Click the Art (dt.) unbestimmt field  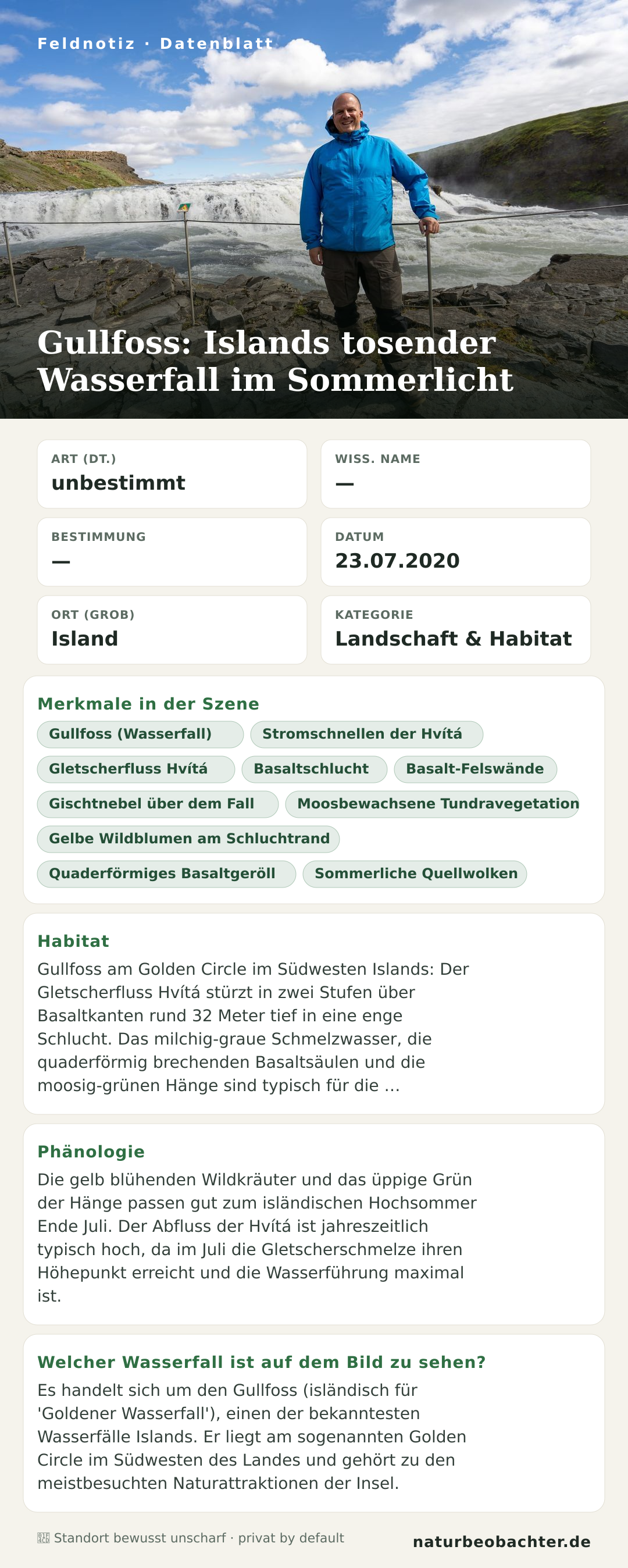coord(172,474)
